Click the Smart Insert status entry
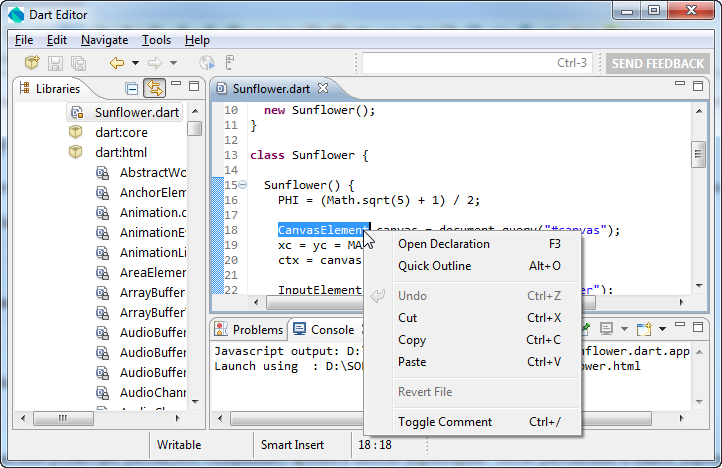722x468 pixels. [x=292, y=445]
